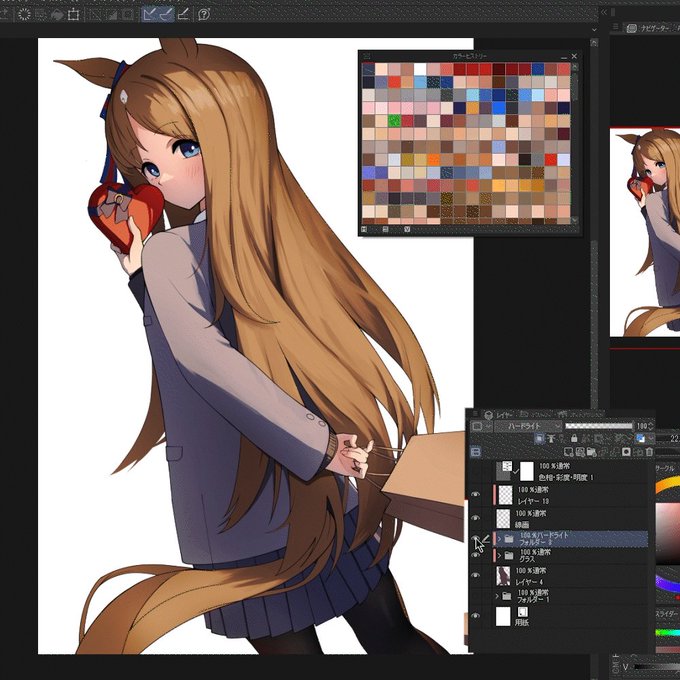The image size is (680, 680).
Task: Click the fill bucket icon in toolbar
Action: (x=57, y=15)
